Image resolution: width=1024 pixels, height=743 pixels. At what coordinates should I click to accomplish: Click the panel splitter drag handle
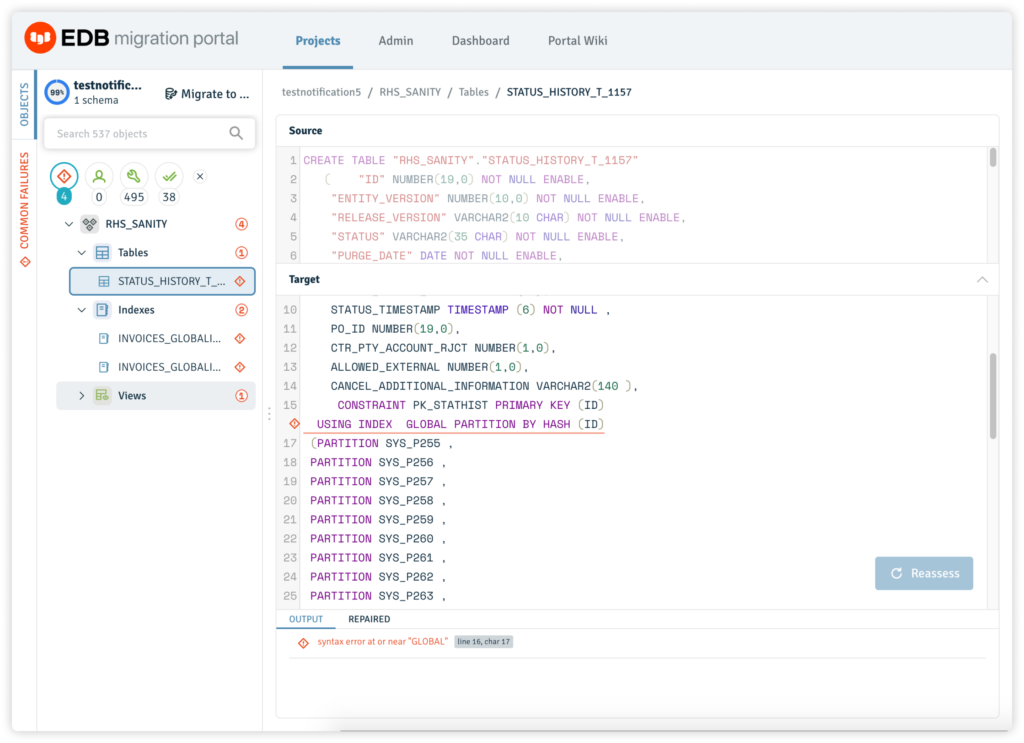269,413
